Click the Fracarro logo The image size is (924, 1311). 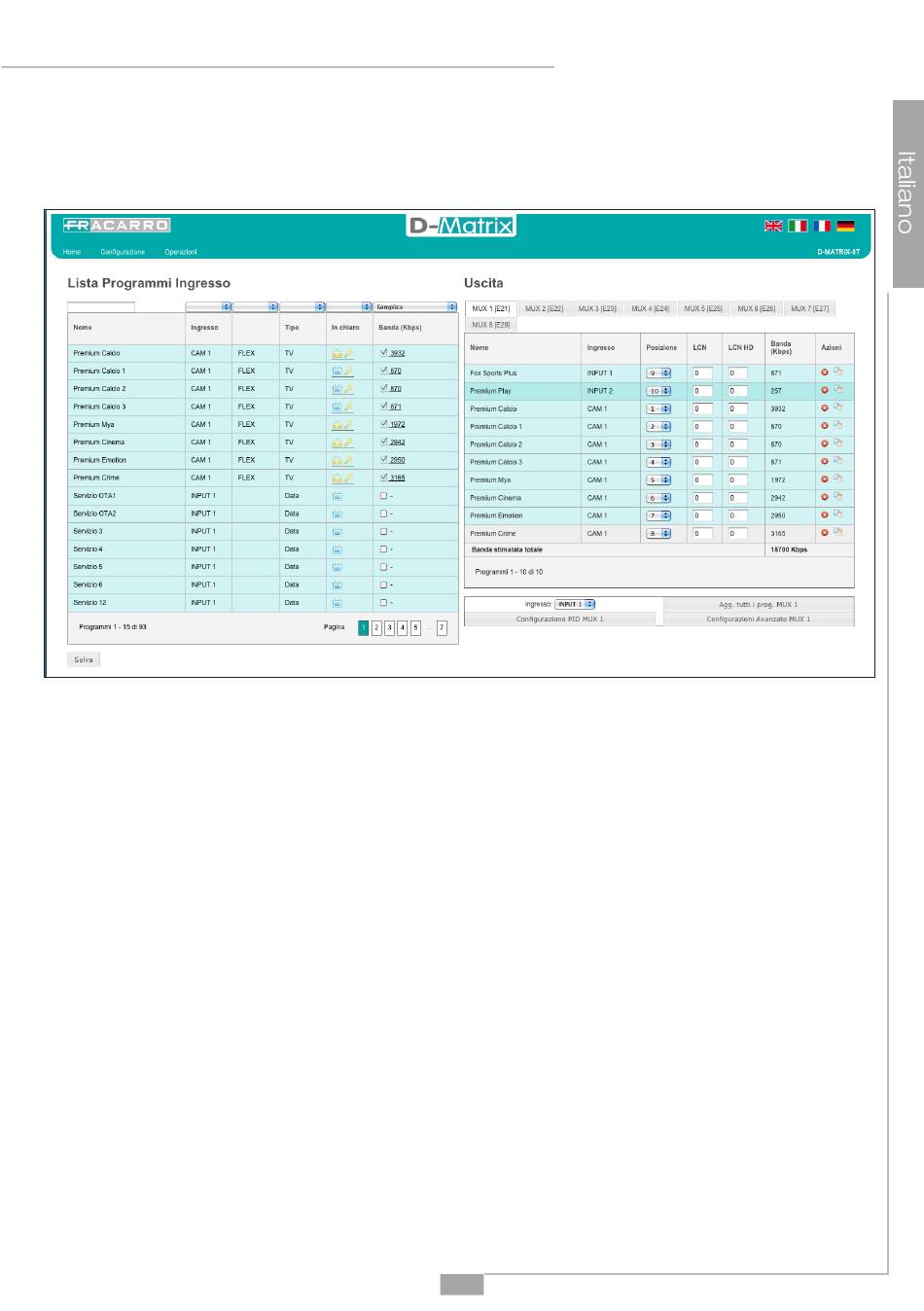tap(117, 226)
